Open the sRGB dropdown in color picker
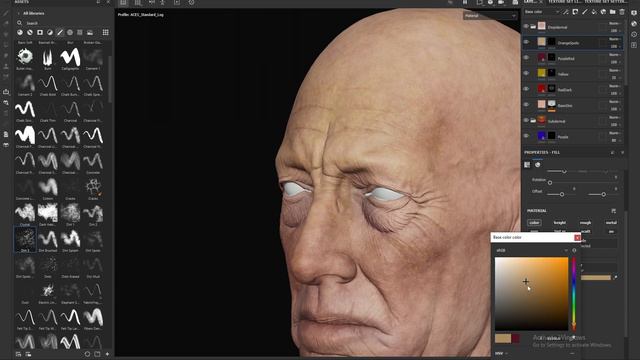The height and width of the screenshot is (360, 640). 532,250
